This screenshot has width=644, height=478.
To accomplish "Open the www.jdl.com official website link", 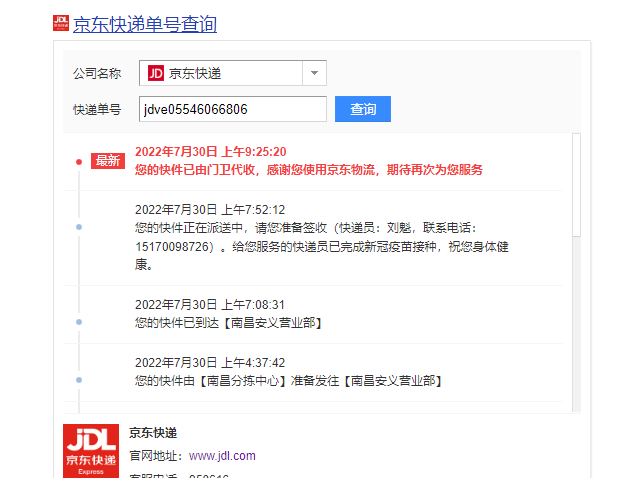I will pos(222,456).
